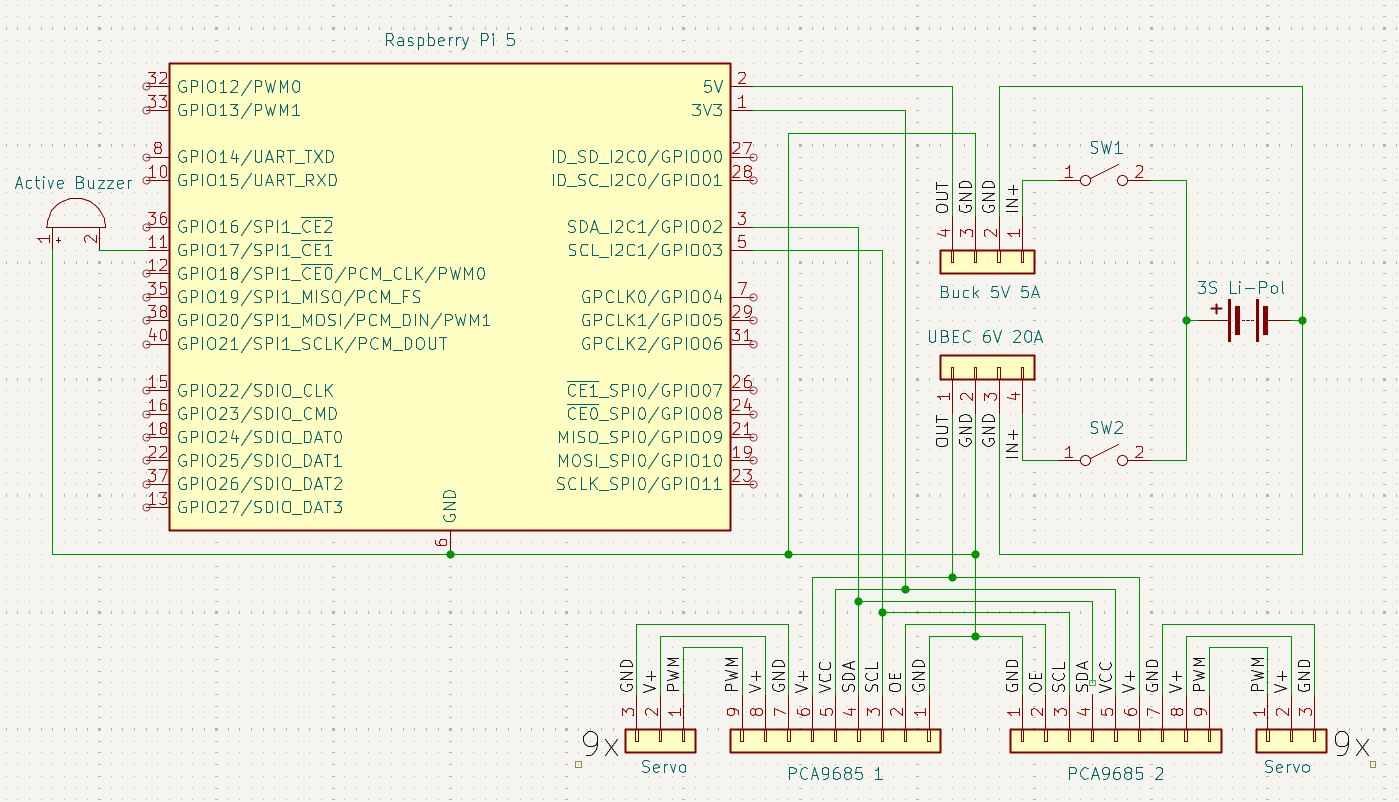Select the CE0_SPI0/GPIO08 pin label
This screenshot has width=1399, height=802.
coord(645,413)
